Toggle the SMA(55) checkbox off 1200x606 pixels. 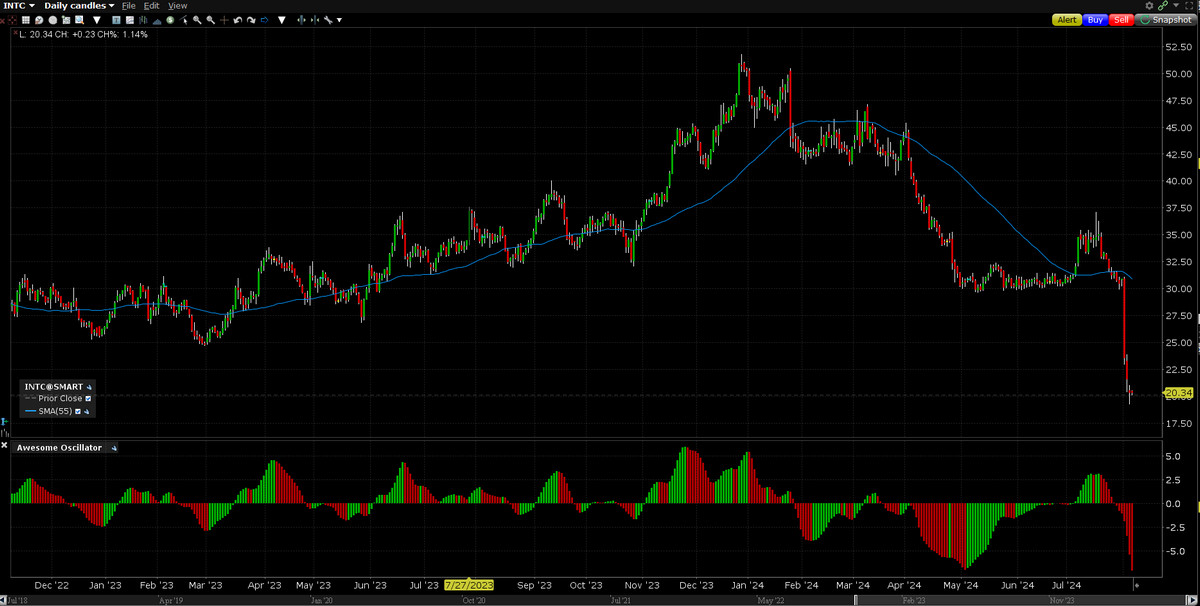click(x=80, y=411)
